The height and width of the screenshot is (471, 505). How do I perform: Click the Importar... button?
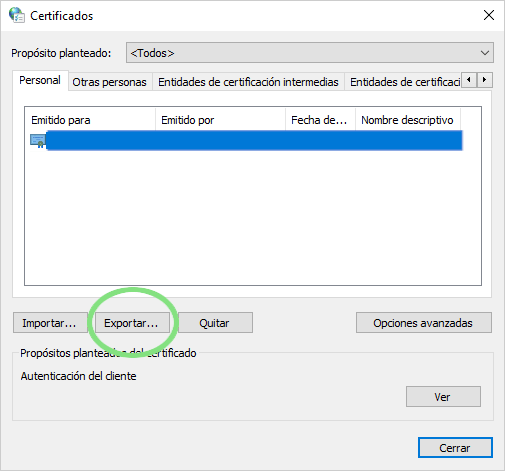50,323
